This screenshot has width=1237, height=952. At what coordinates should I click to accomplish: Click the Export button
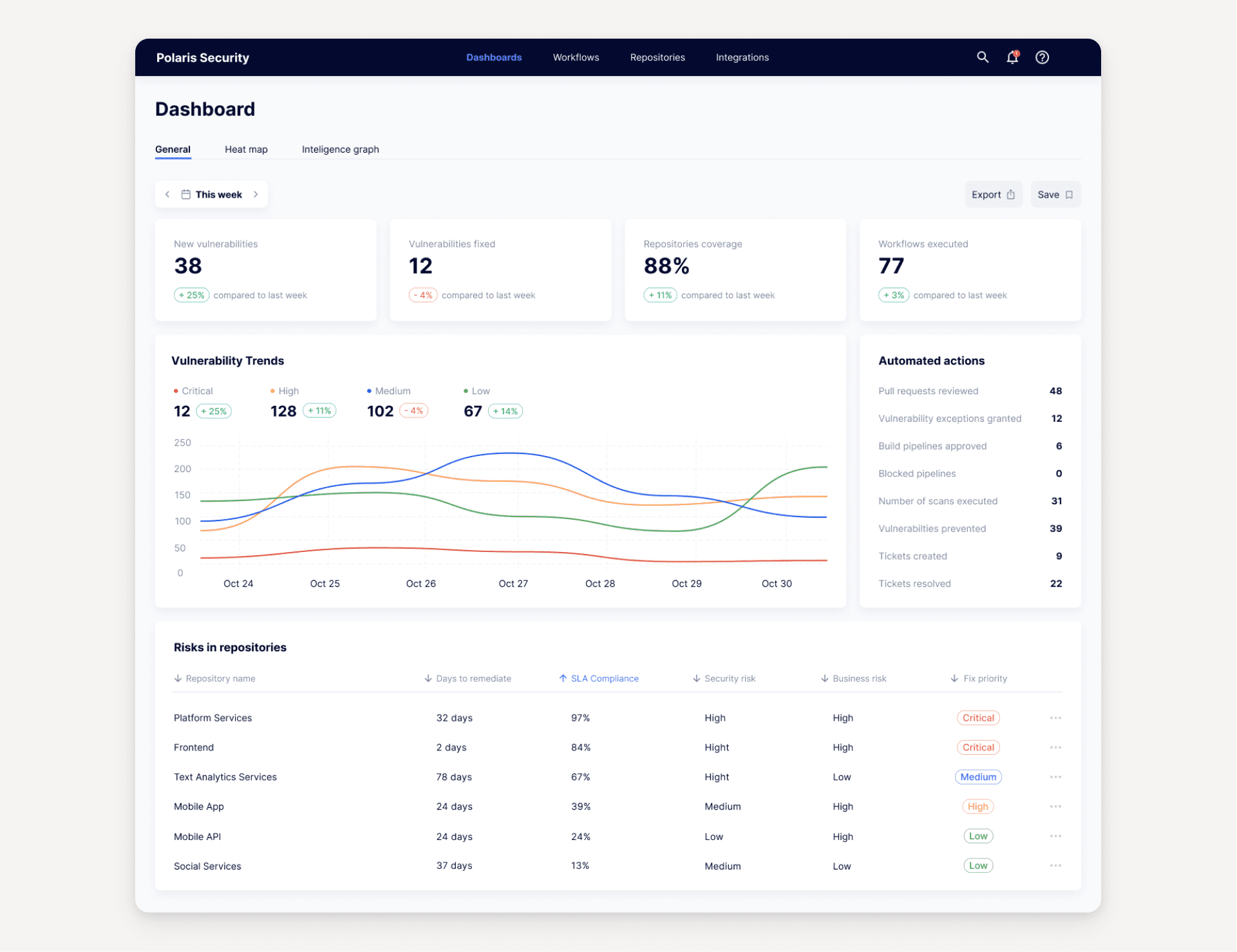(x=993, y=195)
